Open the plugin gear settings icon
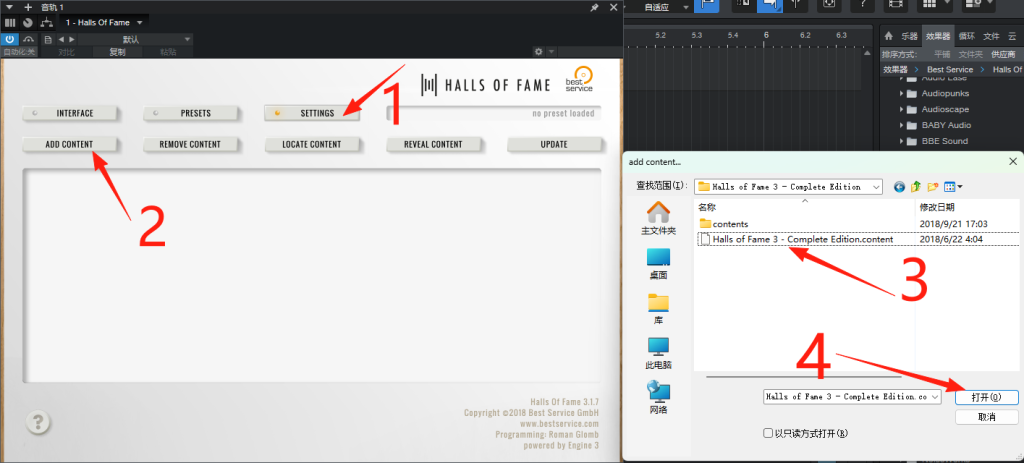This screenshot has width=1024, height=463. point(538,52)
